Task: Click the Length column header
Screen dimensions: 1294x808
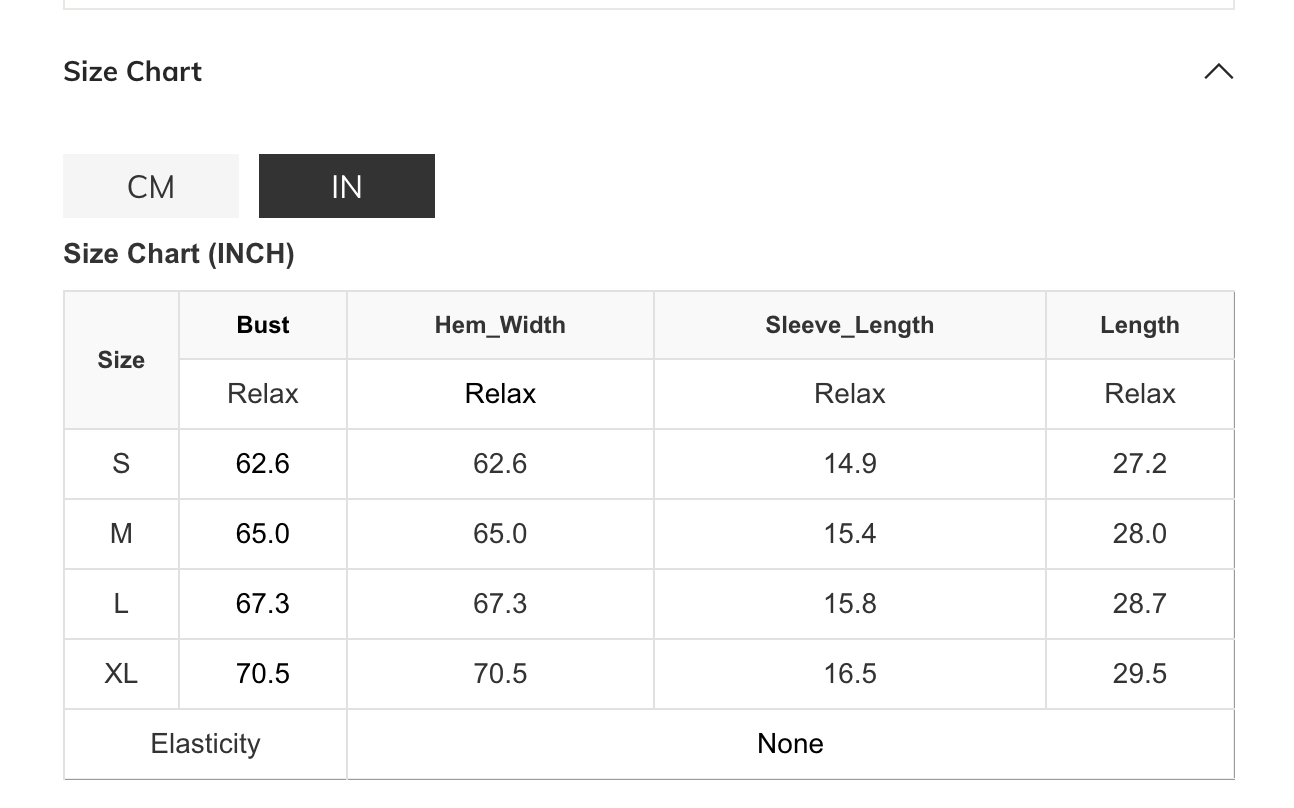Action: click(1139, 325)
